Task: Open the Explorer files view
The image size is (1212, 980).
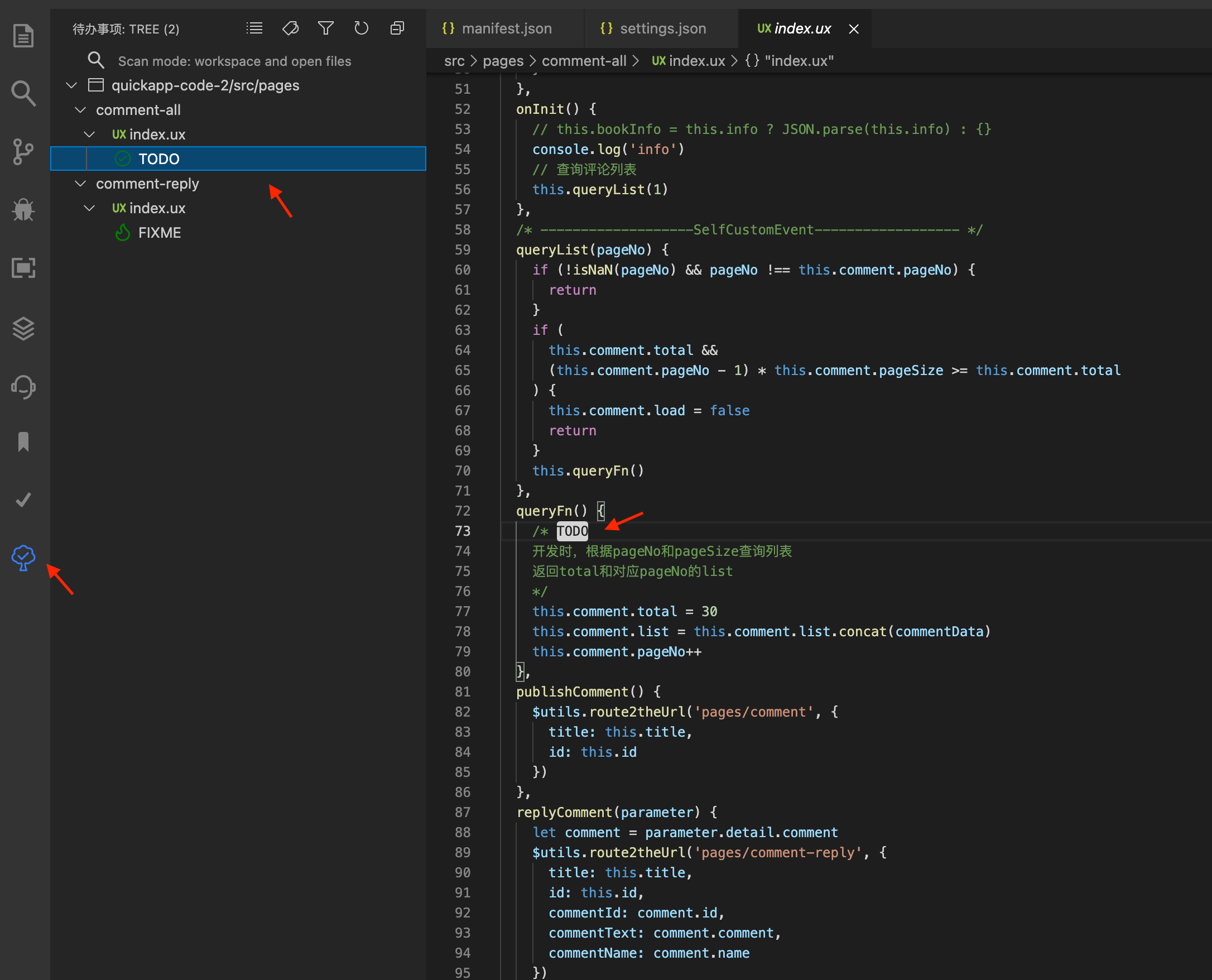Action: [23, 36]
